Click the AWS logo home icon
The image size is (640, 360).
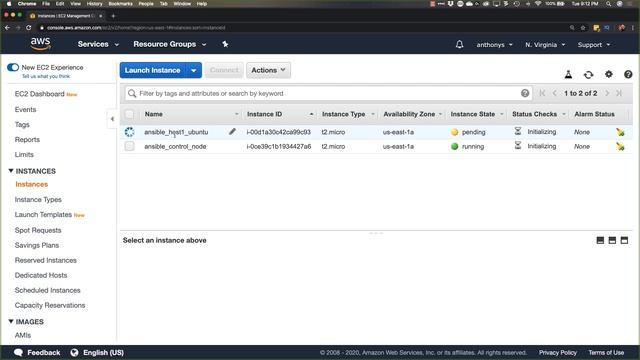[40, 43]
